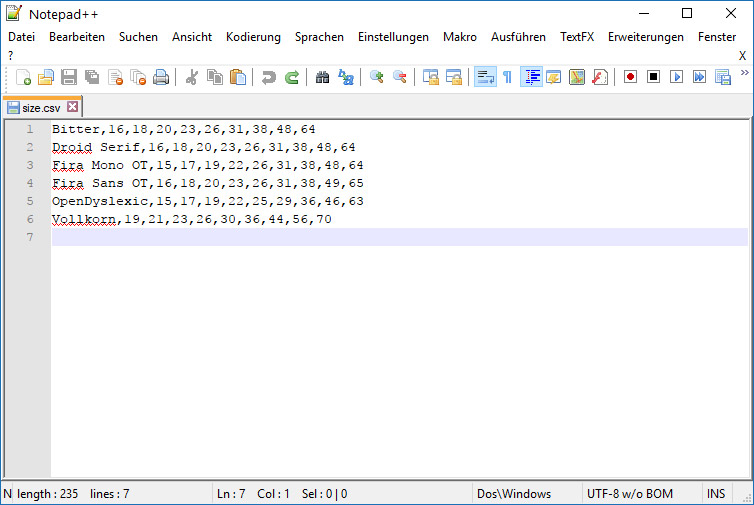Viewport: 754px width, 505px height.
Task: Toggle show all characters pilcrow icon
Action: (x=507, y=77)
